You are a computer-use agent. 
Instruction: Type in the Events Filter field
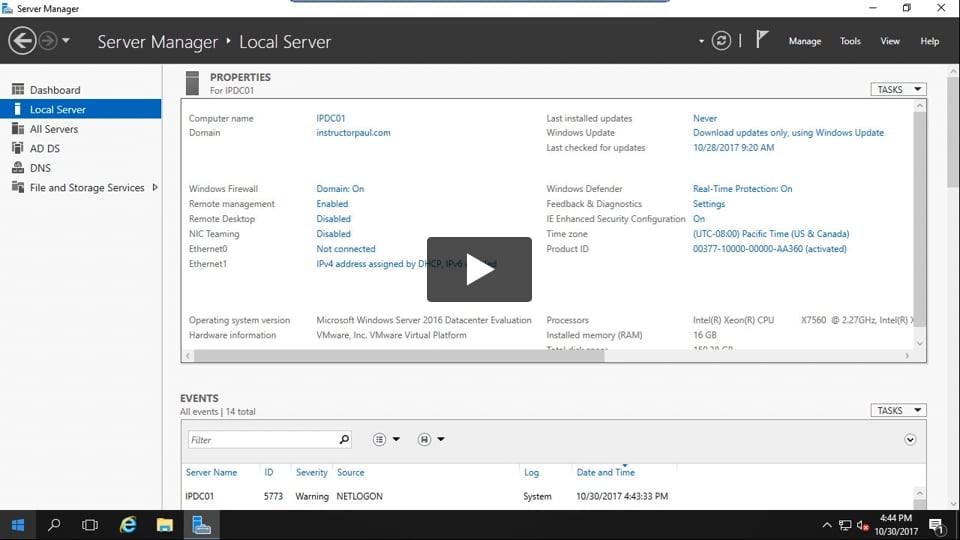coord(262,439)
